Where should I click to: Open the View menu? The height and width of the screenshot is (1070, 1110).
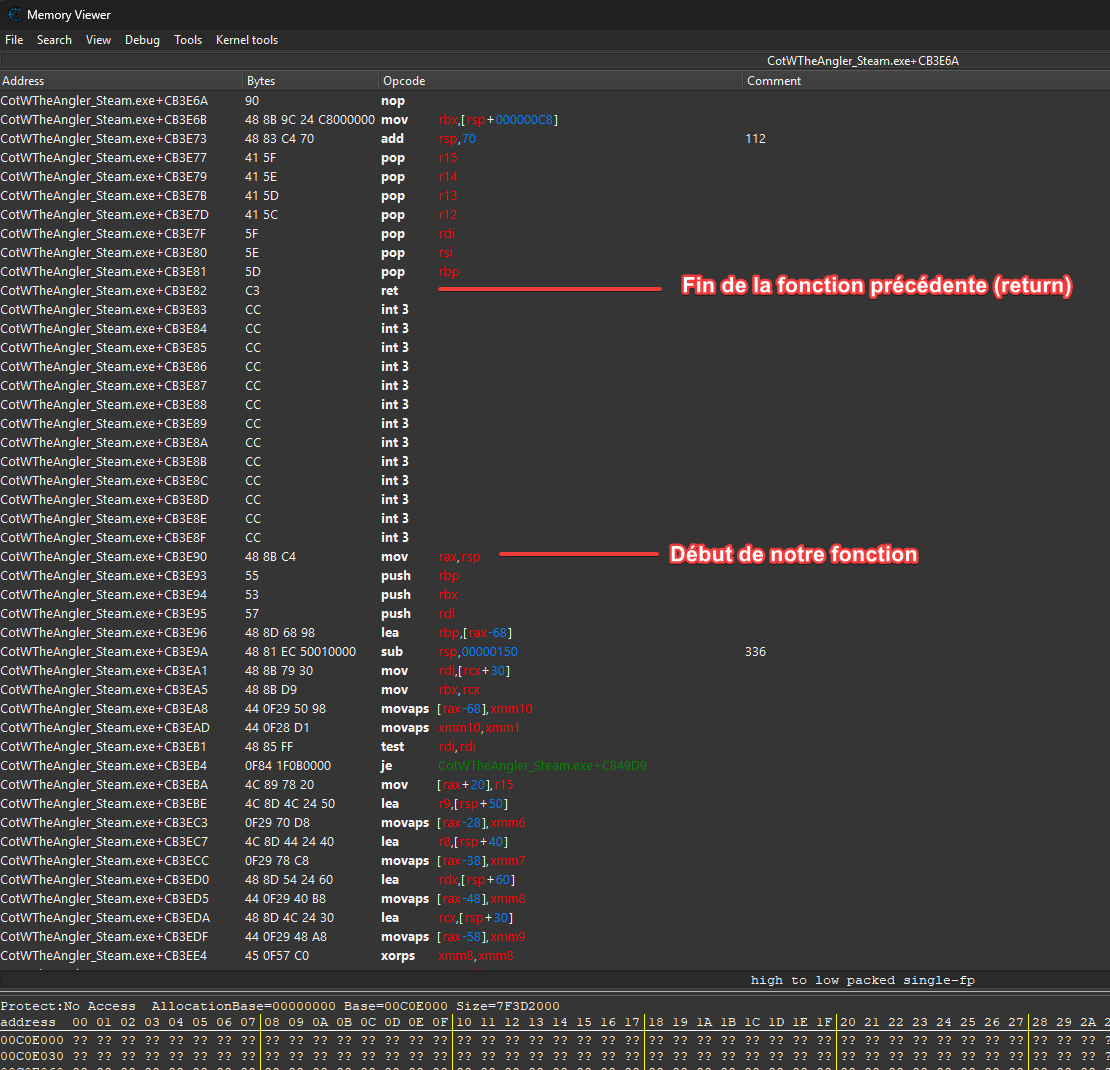[x=98, y=40]
